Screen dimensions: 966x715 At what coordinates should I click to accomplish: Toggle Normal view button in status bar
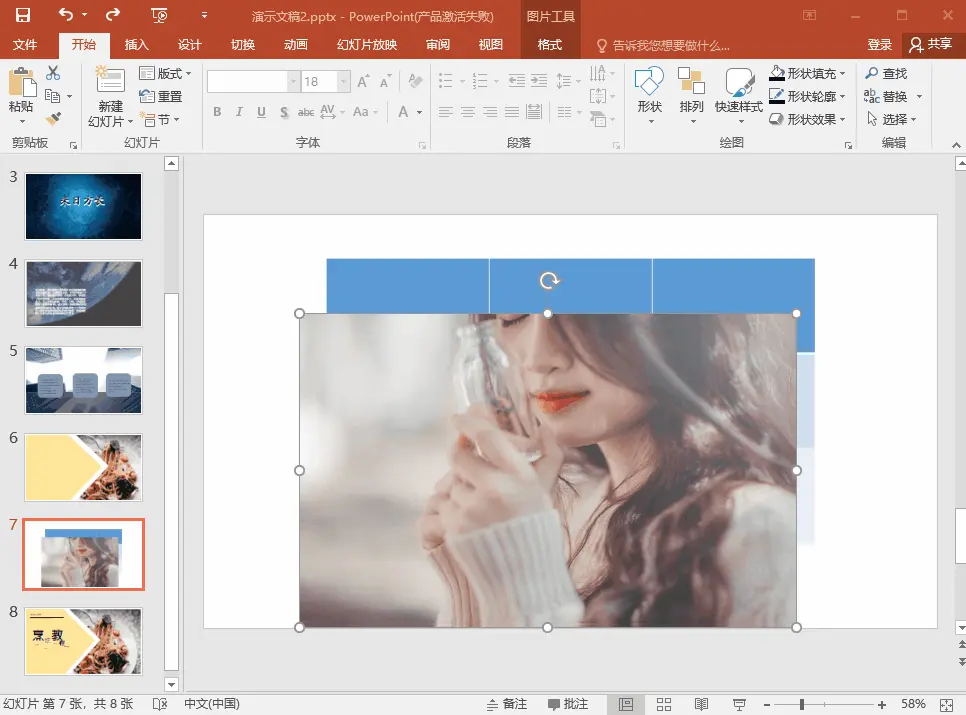point(626,704)
